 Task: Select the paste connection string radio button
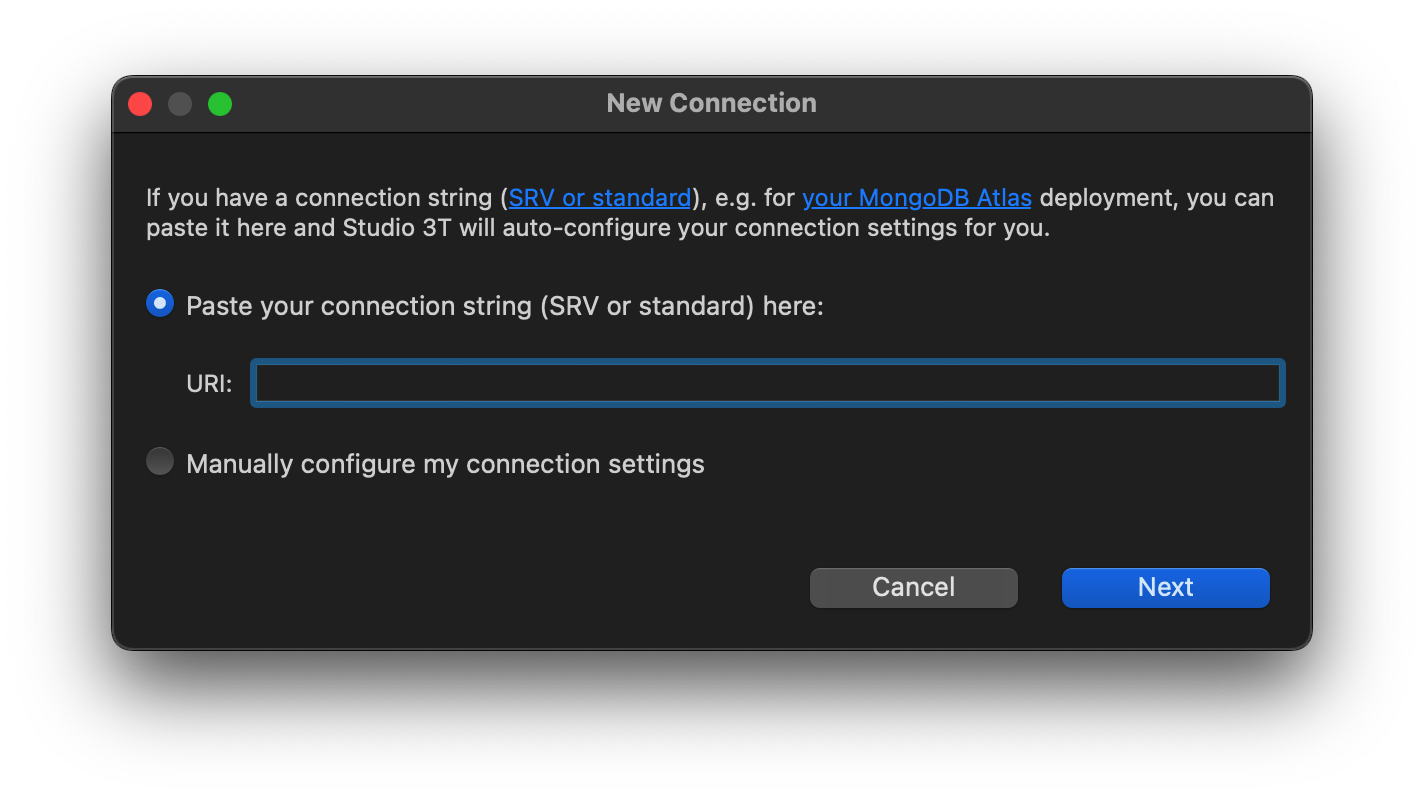160,303
